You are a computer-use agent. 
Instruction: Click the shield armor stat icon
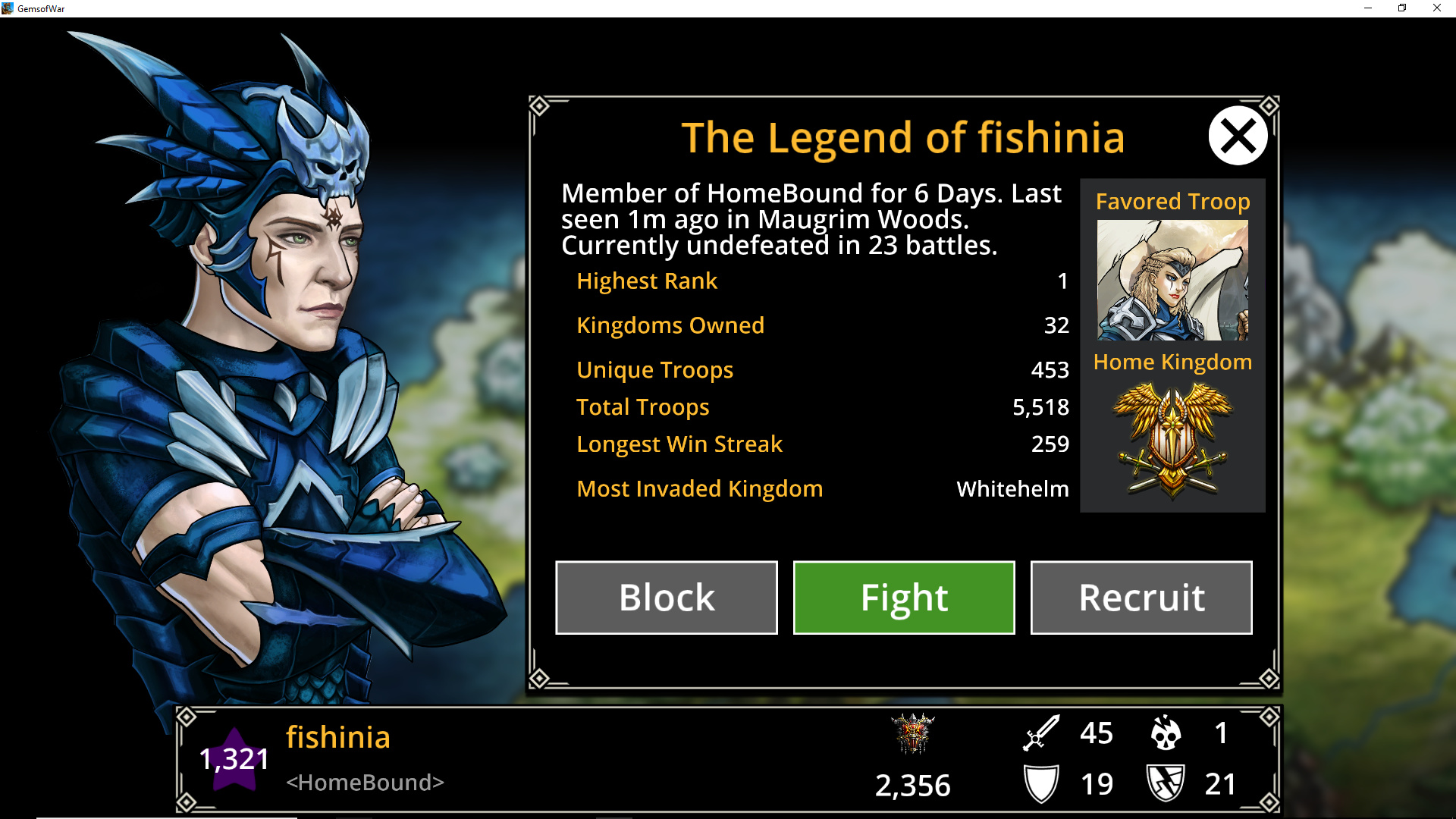click(1041, 784)
